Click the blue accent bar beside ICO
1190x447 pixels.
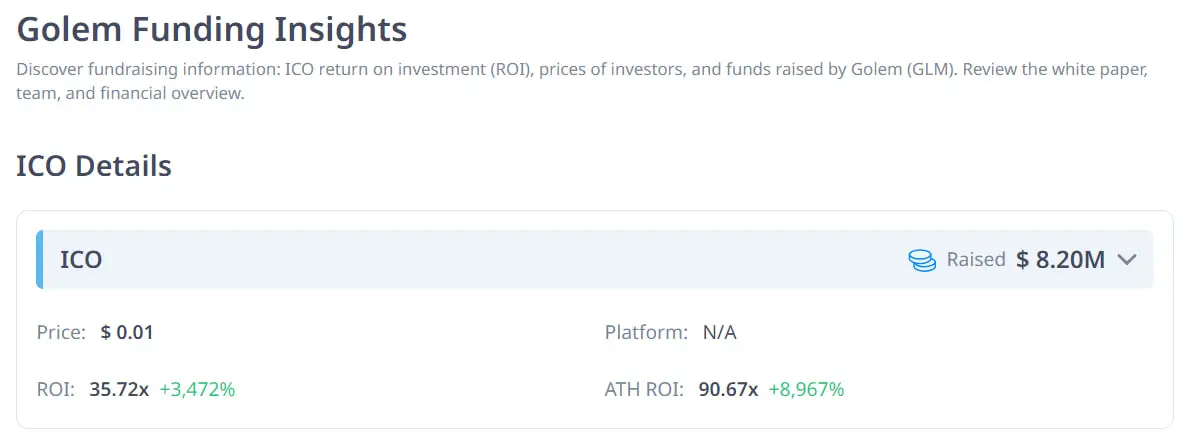pyautogui.click(x=40, y=260)
